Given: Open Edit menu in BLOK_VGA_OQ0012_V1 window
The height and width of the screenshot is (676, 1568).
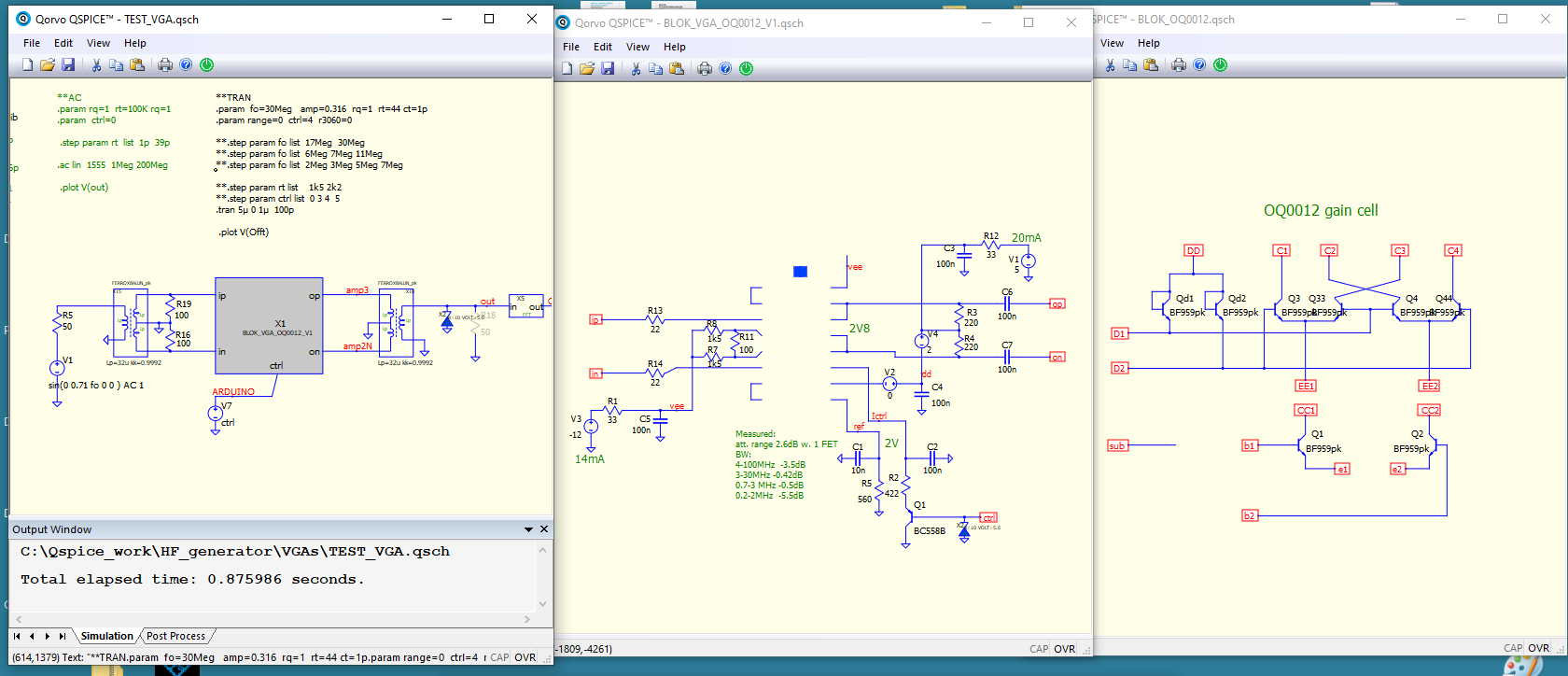Looking at the screenshot, I should pyautogui.click(x=603, y=47).
